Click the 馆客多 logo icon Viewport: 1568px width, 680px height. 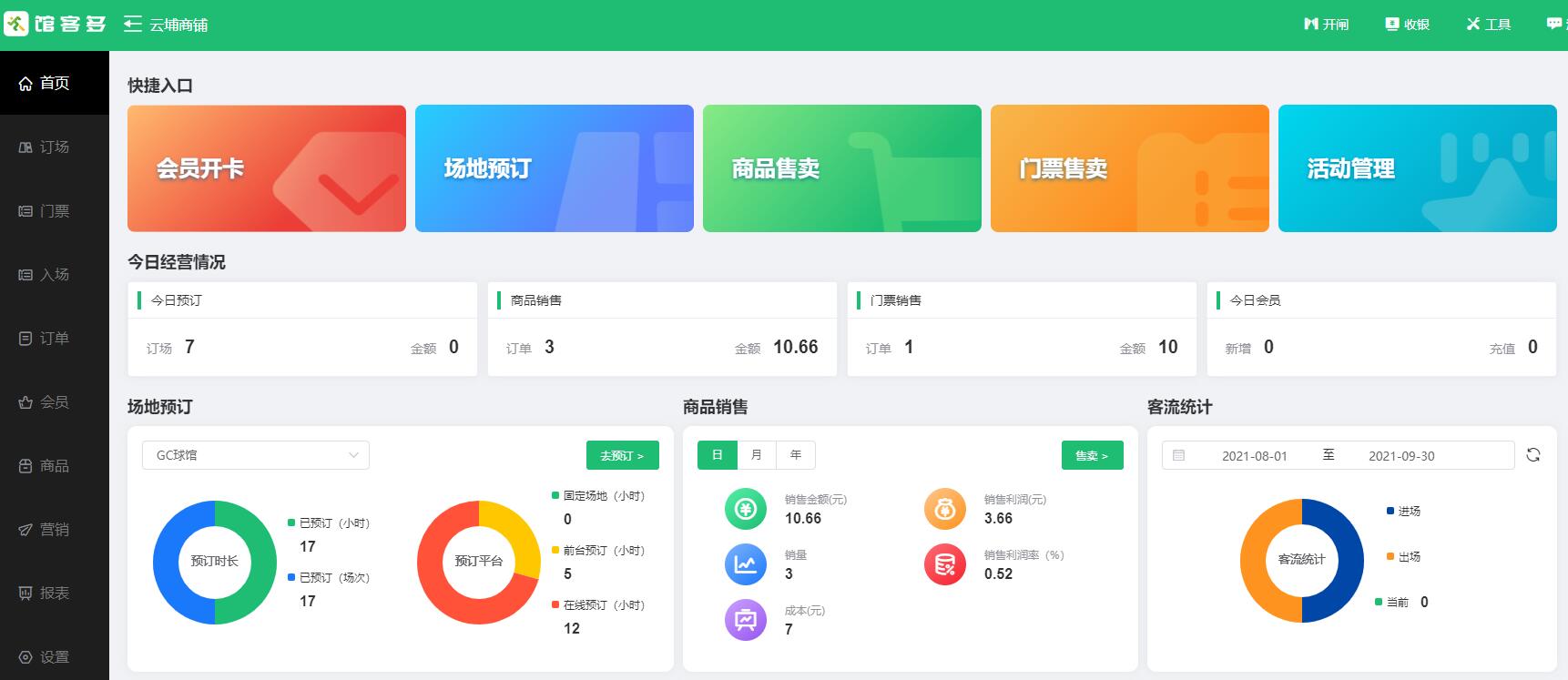16,25
